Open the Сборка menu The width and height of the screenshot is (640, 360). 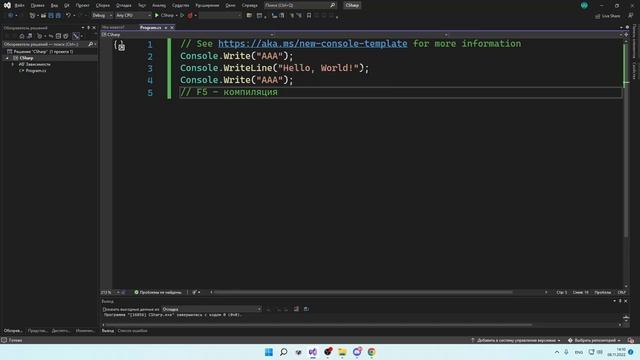[x=102, y=5]
